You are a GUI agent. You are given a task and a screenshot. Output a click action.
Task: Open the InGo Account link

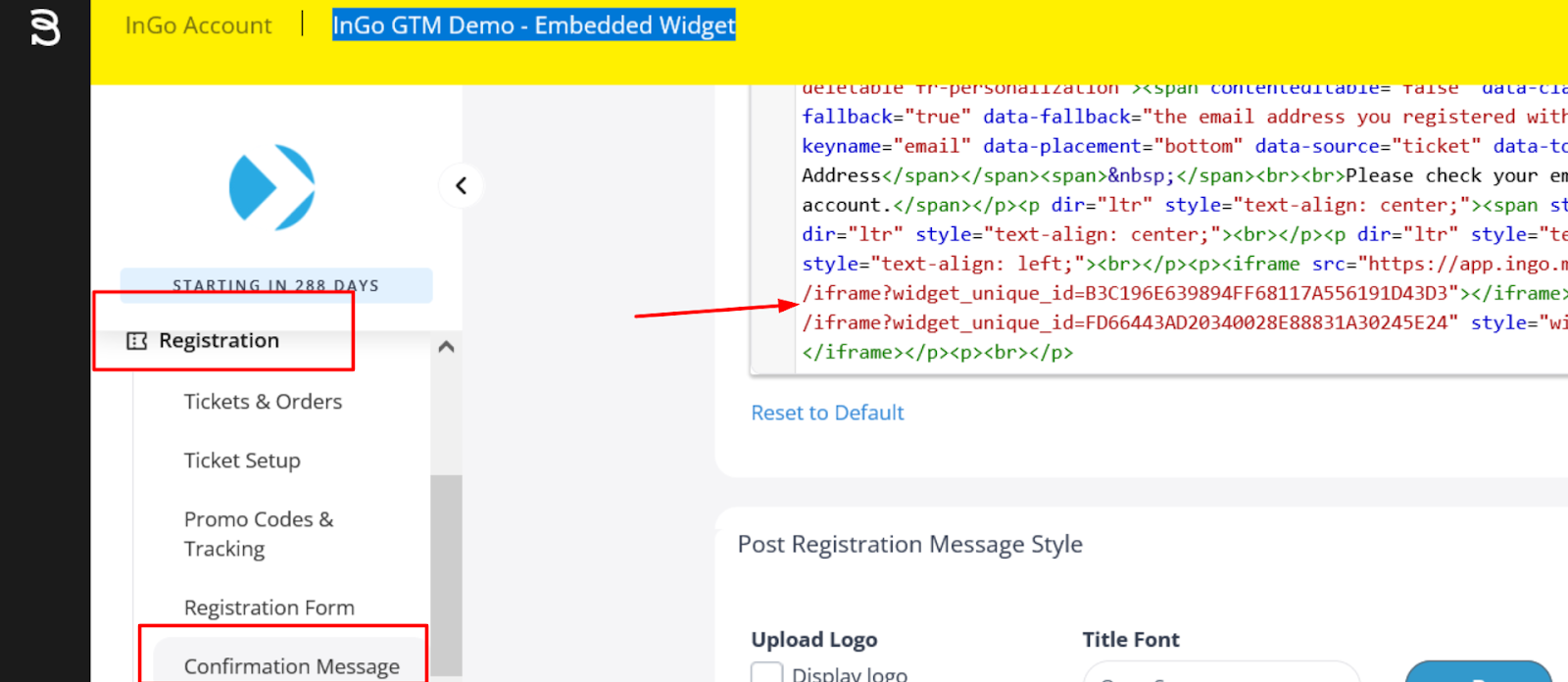pyautogui.click(x=198, y=25)
